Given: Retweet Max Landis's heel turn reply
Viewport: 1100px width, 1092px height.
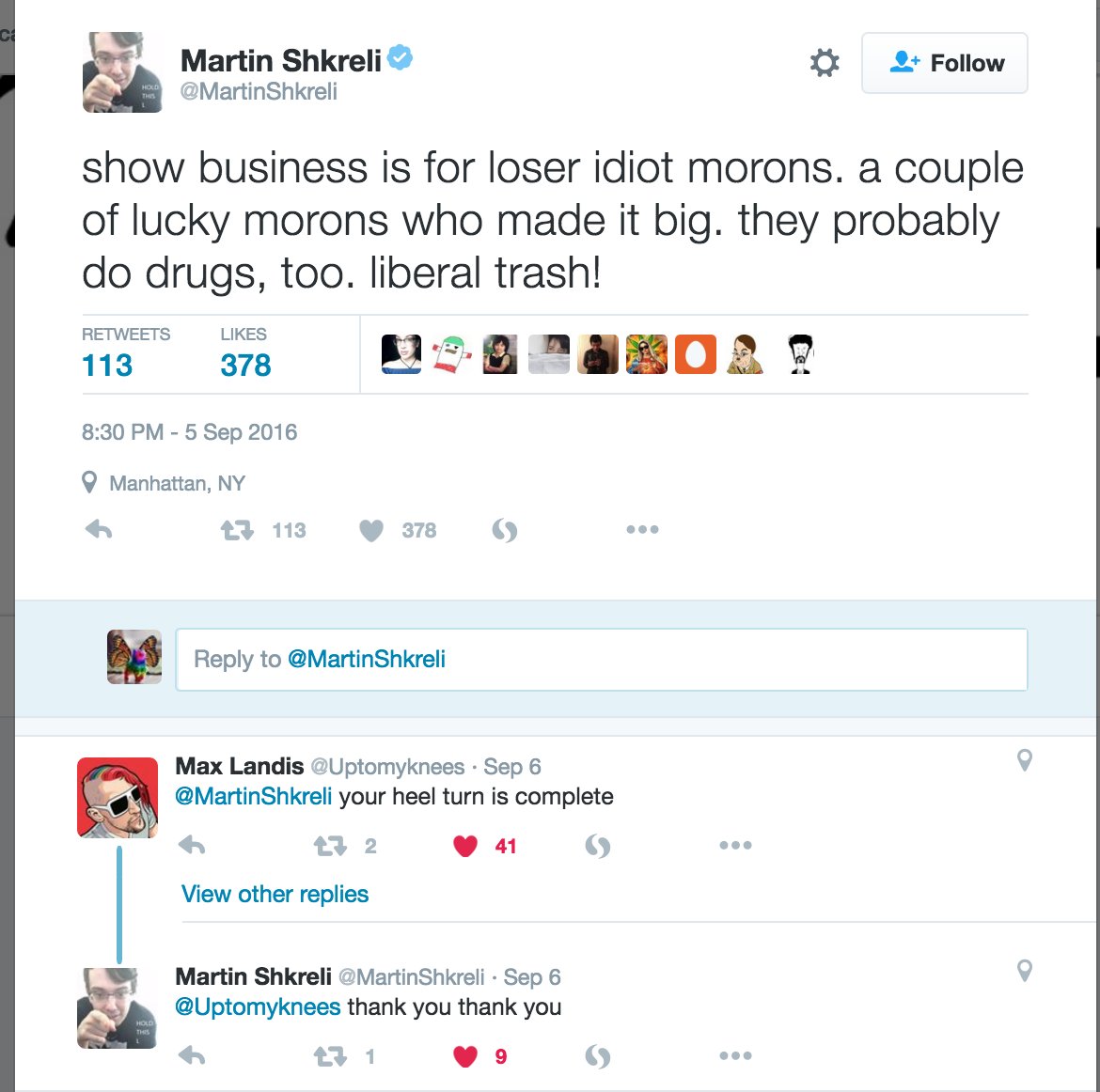Looking at the screenshot, I should coord(330,846).
